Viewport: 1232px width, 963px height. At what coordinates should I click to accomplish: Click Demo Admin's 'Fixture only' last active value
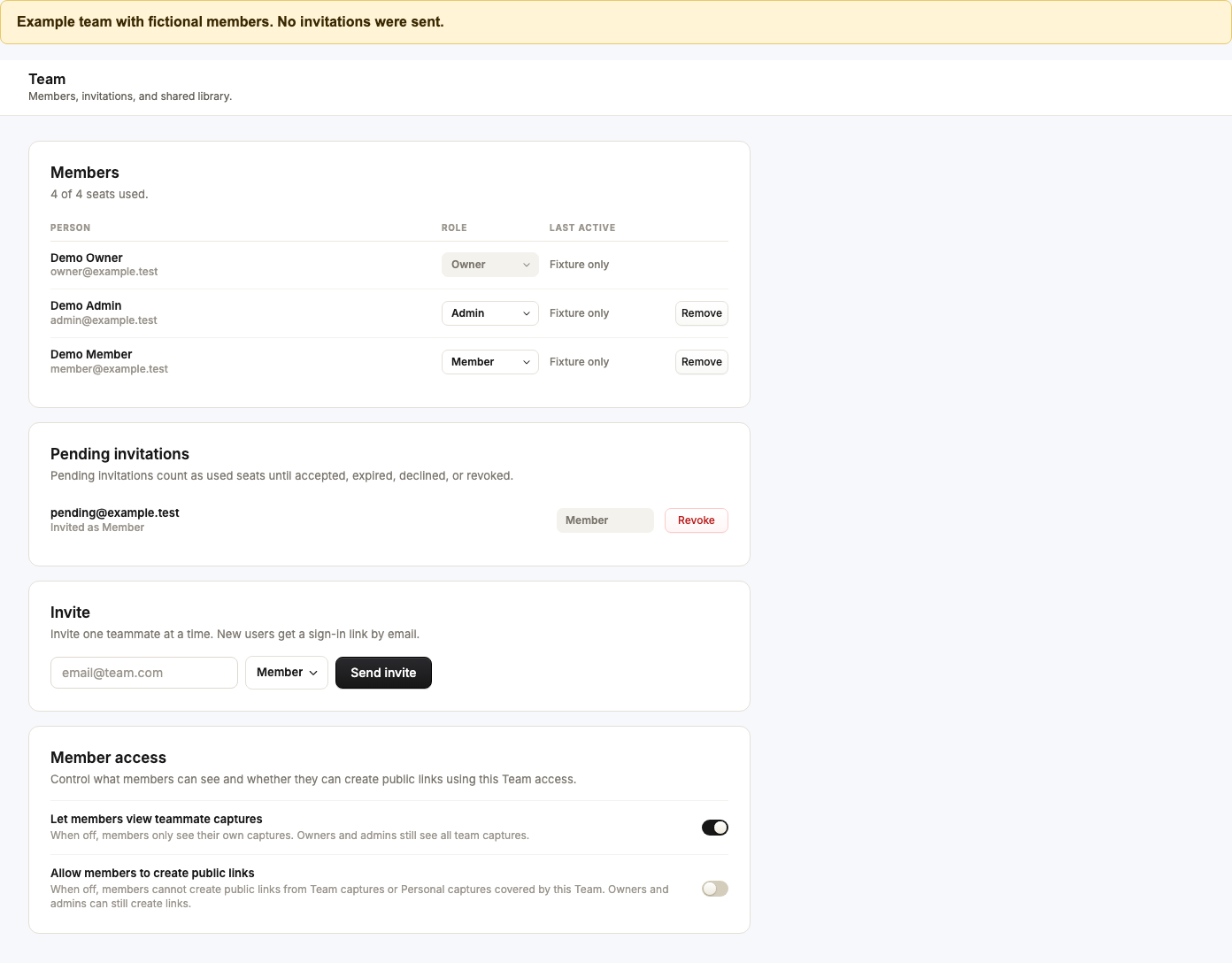coord(579,313)
